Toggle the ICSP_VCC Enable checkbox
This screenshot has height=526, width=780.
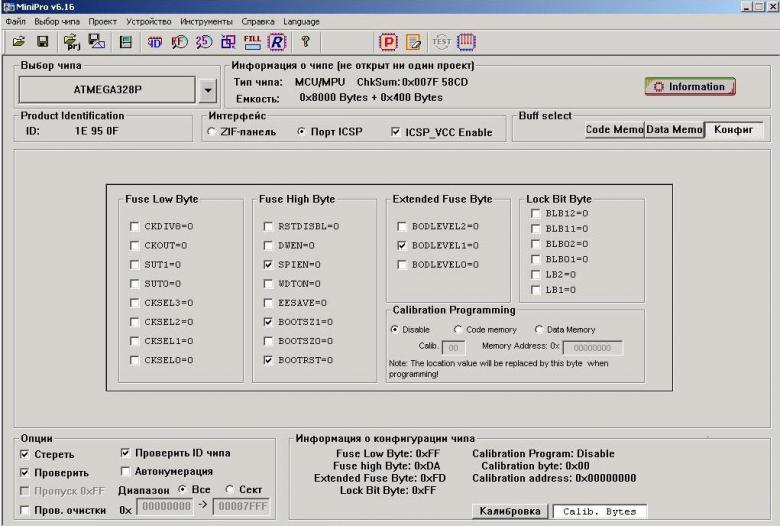(396, 132)
